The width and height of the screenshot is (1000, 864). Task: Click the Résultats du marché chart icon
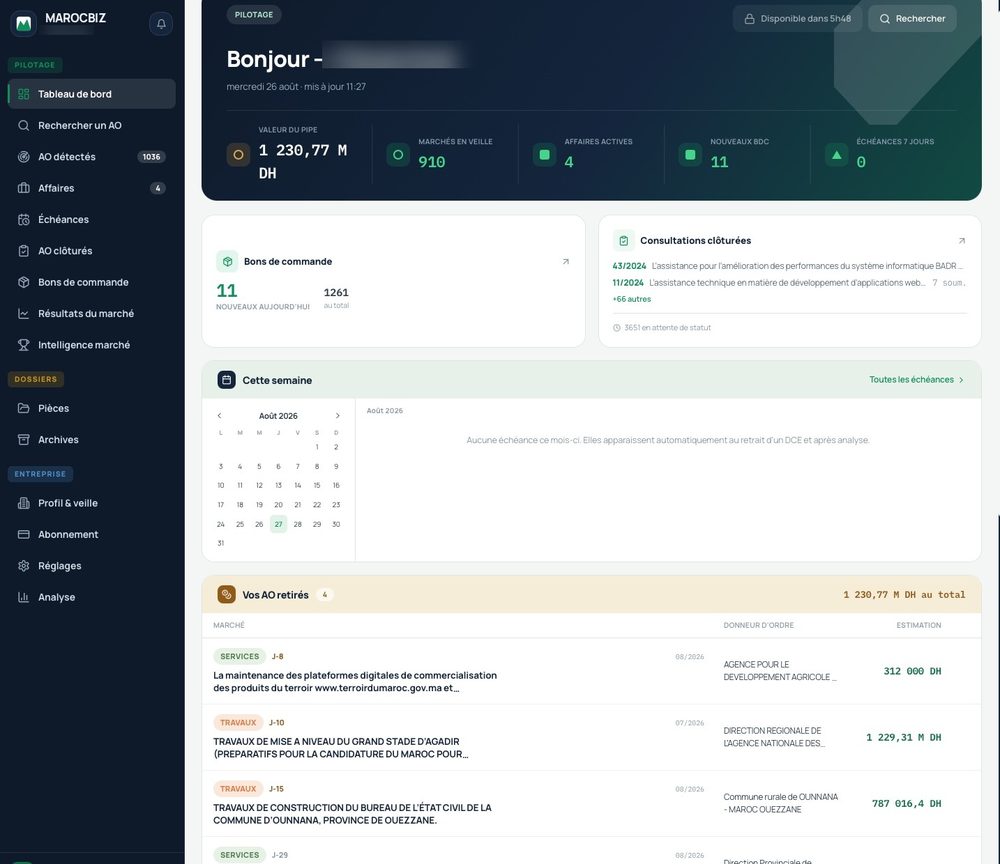[x=24, y=314]
